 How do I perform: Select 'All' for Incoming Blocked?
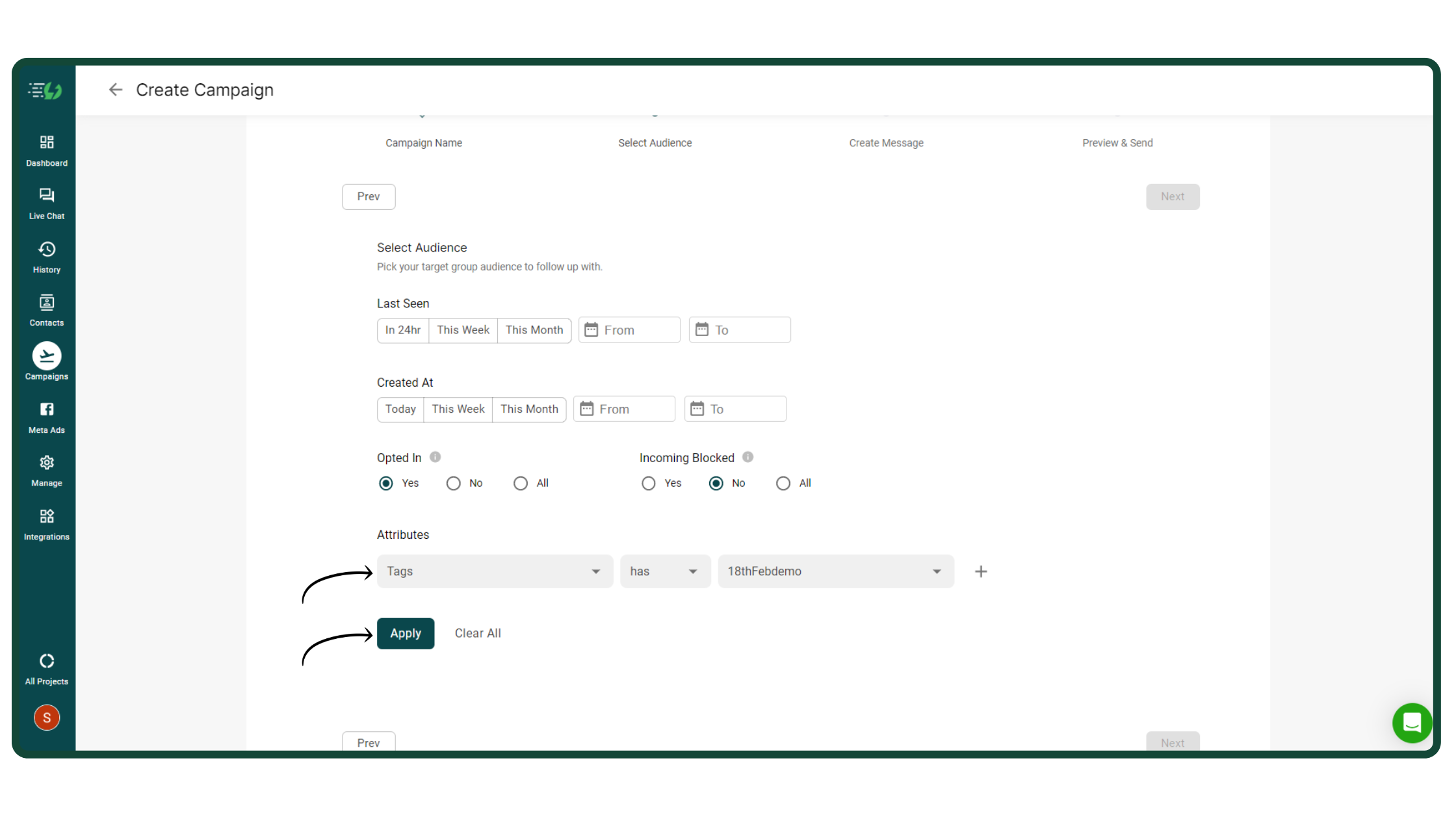click(x=783, y=484)
